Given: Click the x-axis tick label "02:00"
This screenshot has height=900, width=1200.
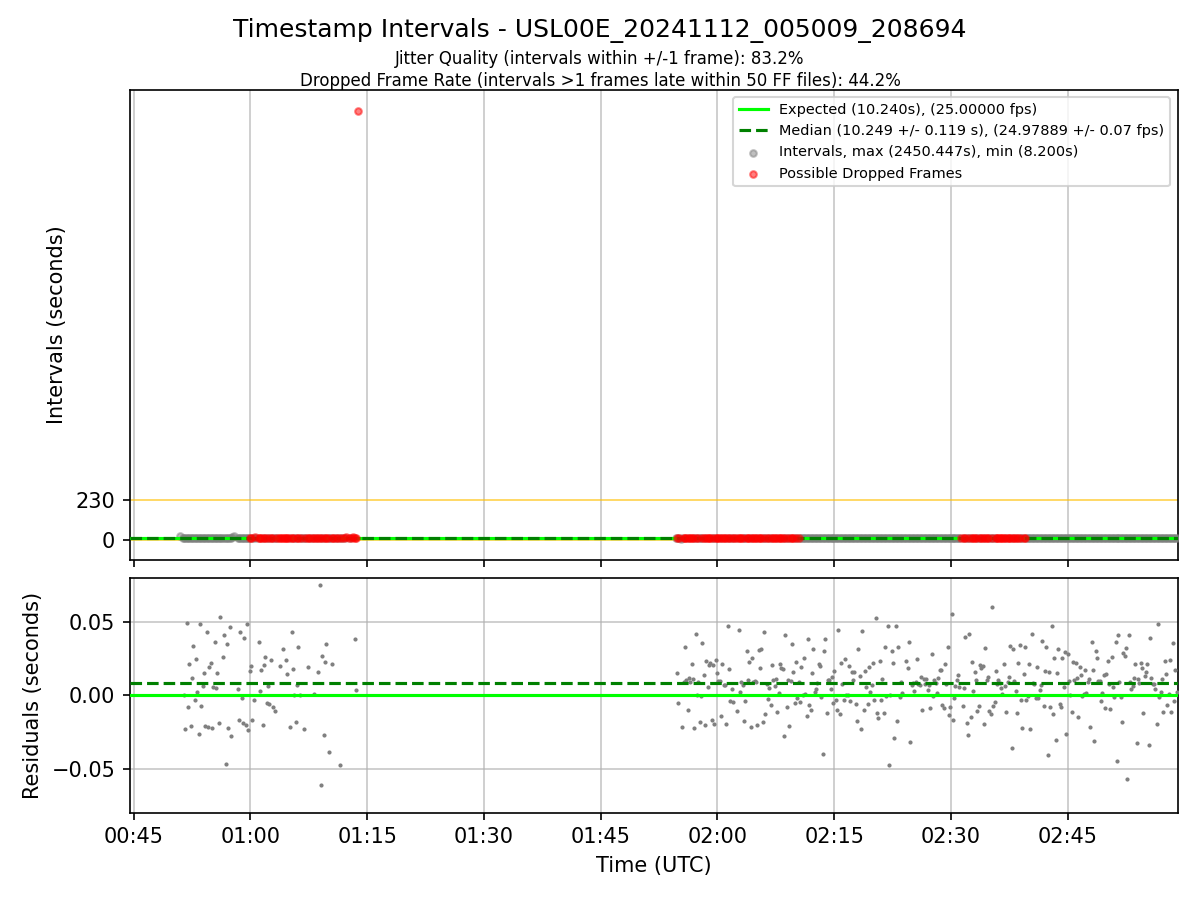Looking at the screenshot, I should pyautogui.click(x=717, y=834).
